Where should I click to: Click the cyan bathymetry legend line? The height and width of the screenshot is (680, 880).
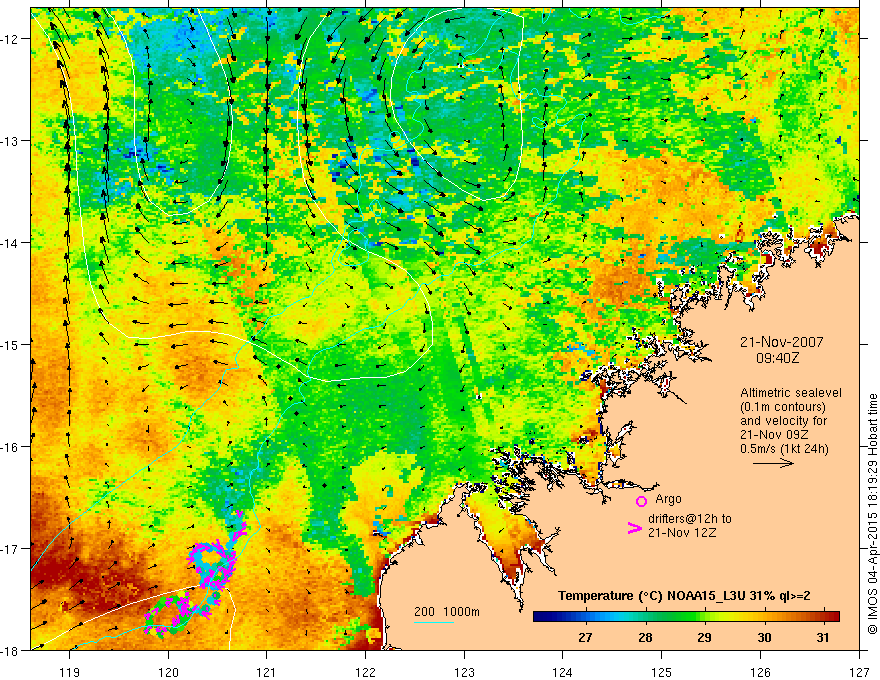434,622
